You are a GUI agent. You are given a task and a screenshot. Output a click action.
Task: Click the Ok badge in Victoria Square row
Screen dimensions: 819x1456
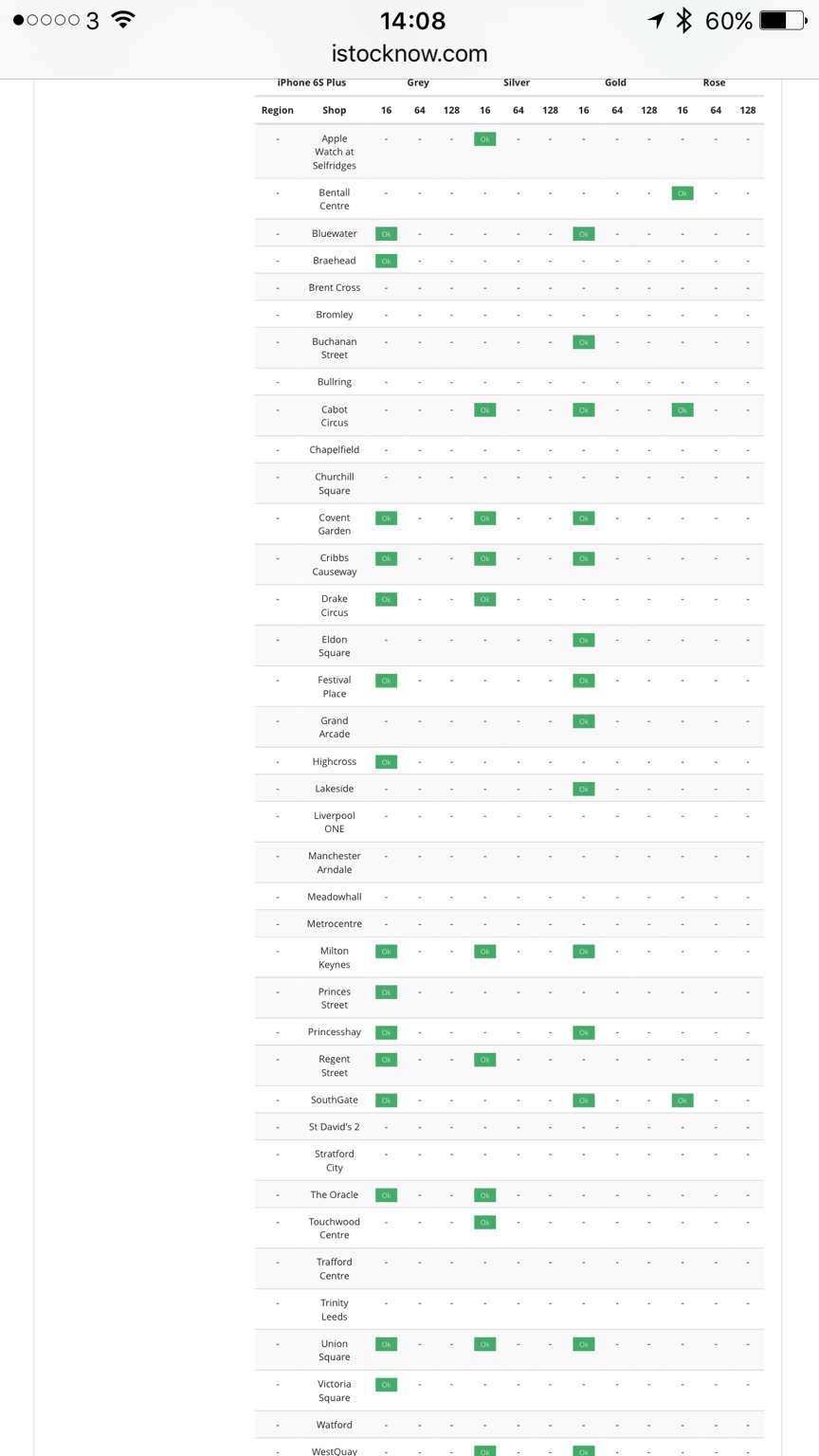coord(386,1385)
